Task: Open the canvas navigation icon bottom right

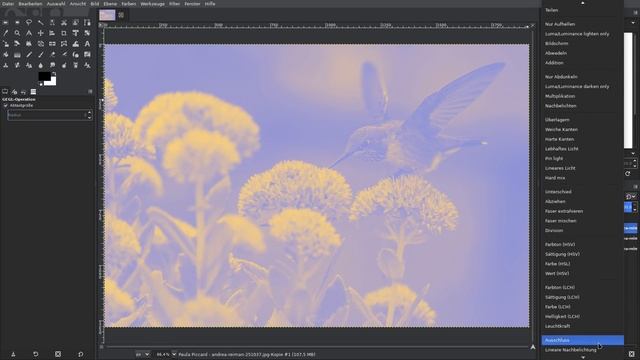Action: pyautogui.click(x=533, y=347)
